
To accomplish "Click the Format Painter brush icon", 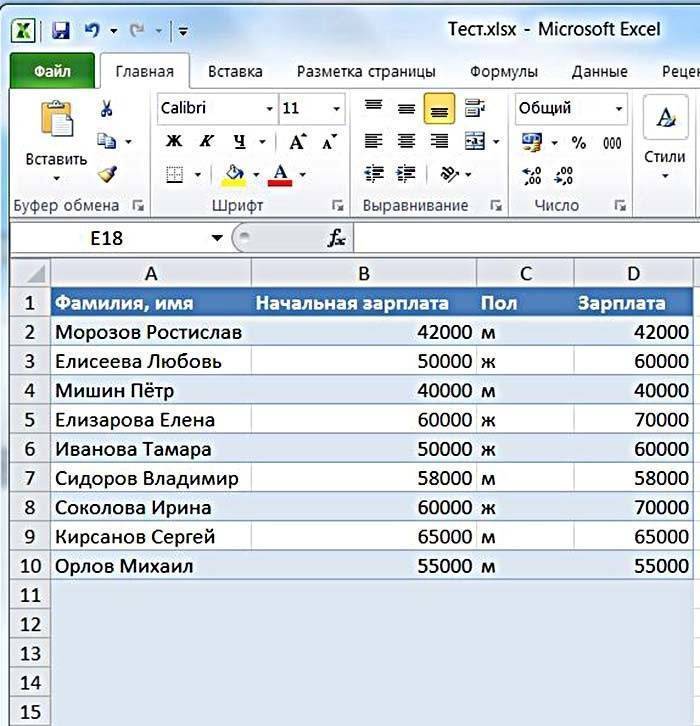I will click(x=107, y=174).
